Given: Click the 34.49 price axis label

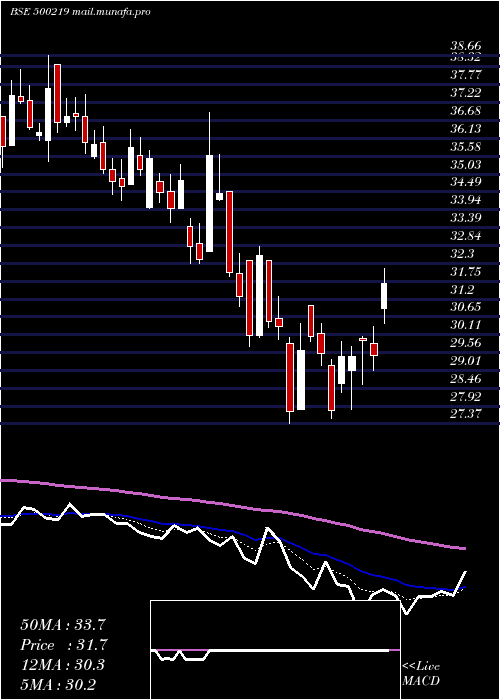Looking at the screenshot, I should point(466,182).
